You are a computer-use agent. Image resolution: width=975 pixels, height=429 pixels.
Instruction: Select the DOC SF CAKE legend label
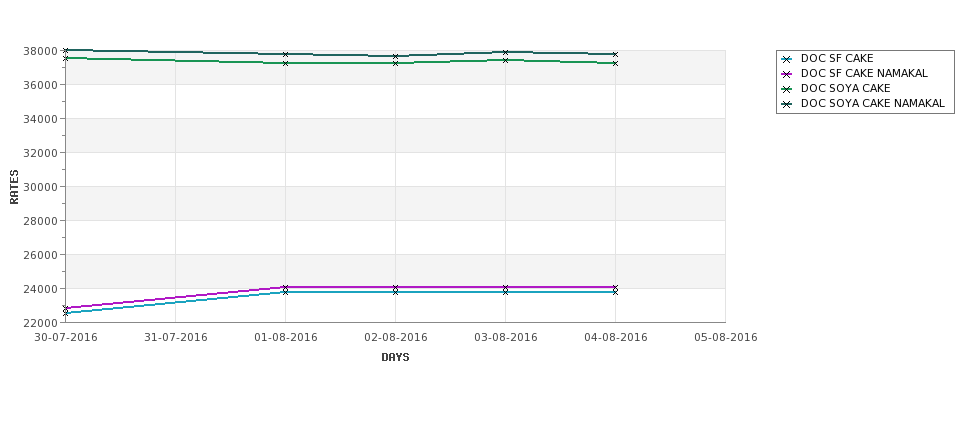pyautogui.click(x=837, y=58)
